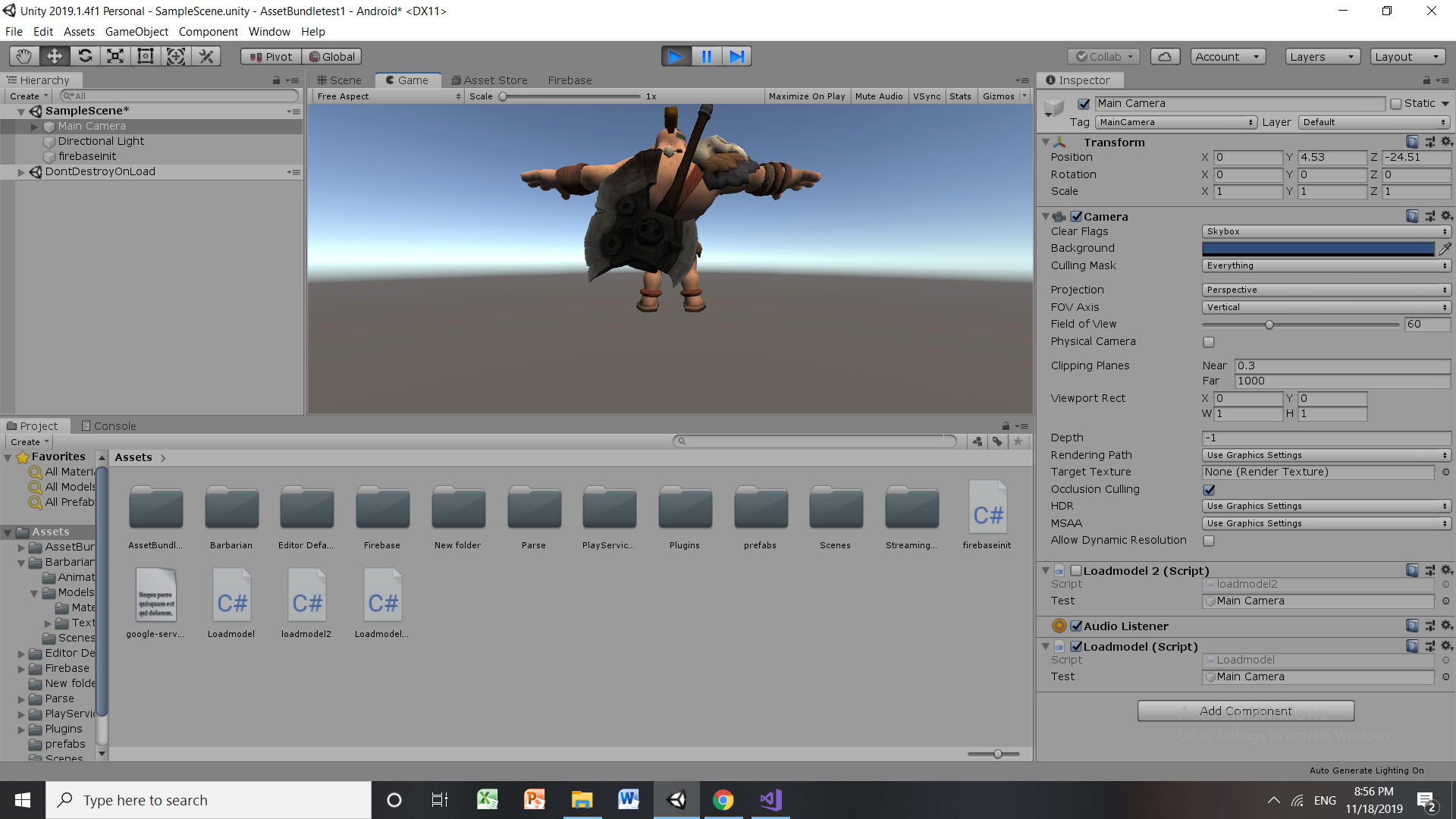Click the Add Component button
Viewport: 1456px width, 819px height.
[1246, 711]
